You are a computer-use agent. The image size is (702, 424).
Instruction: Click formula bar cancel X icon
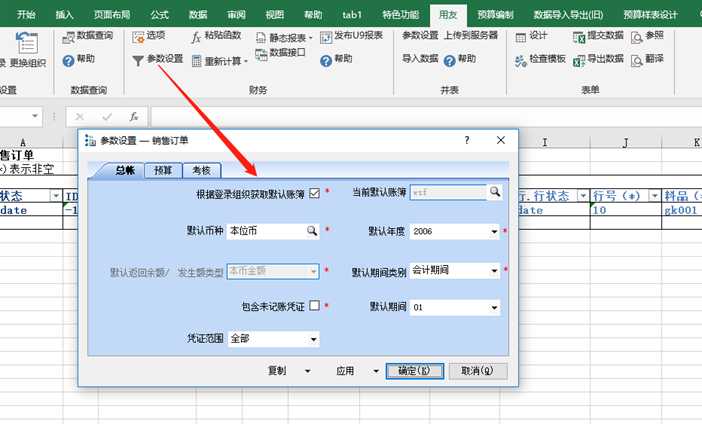80,117
